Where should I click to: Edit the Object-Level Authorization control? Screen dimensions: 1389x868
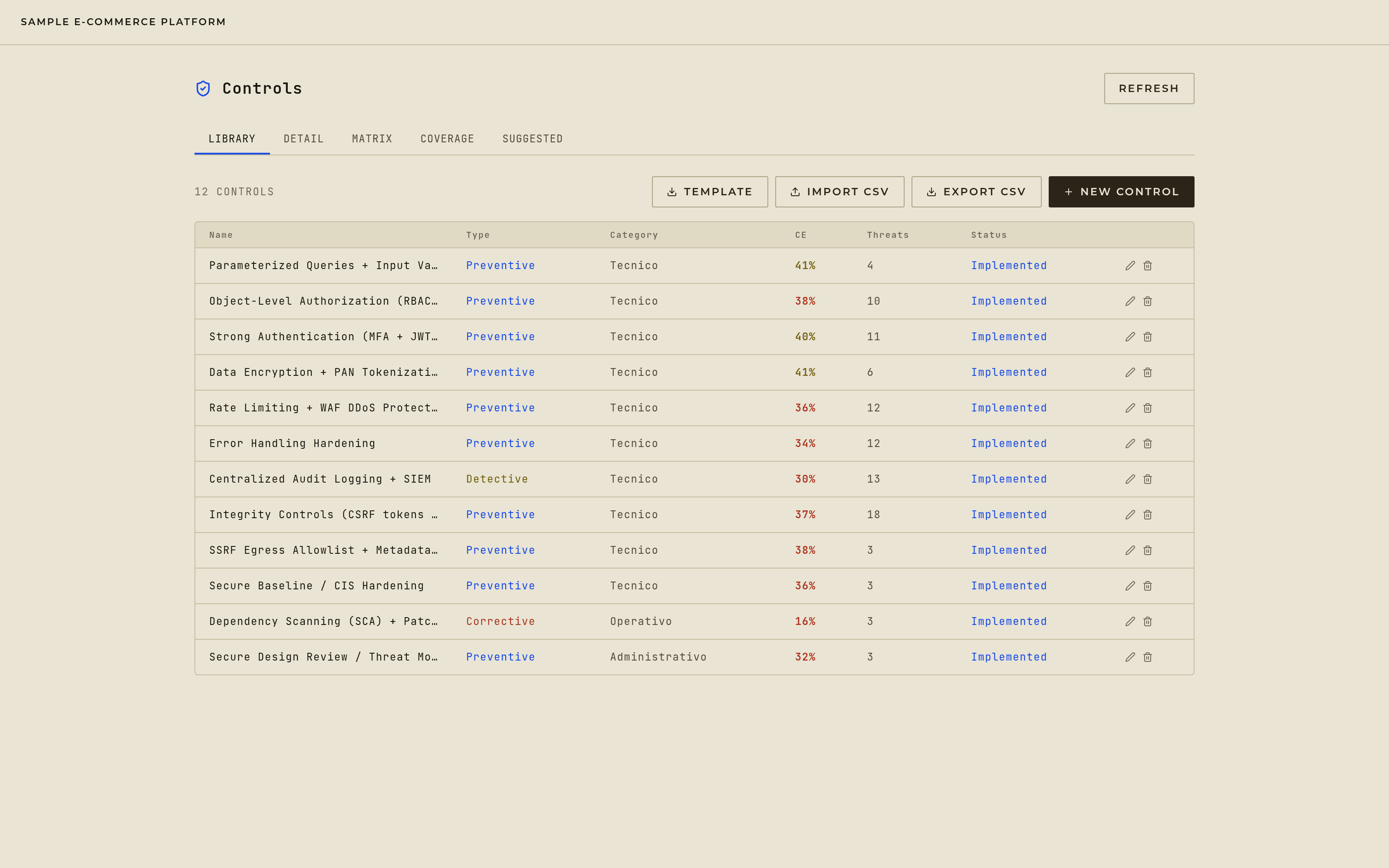[x=1130, y=301]
